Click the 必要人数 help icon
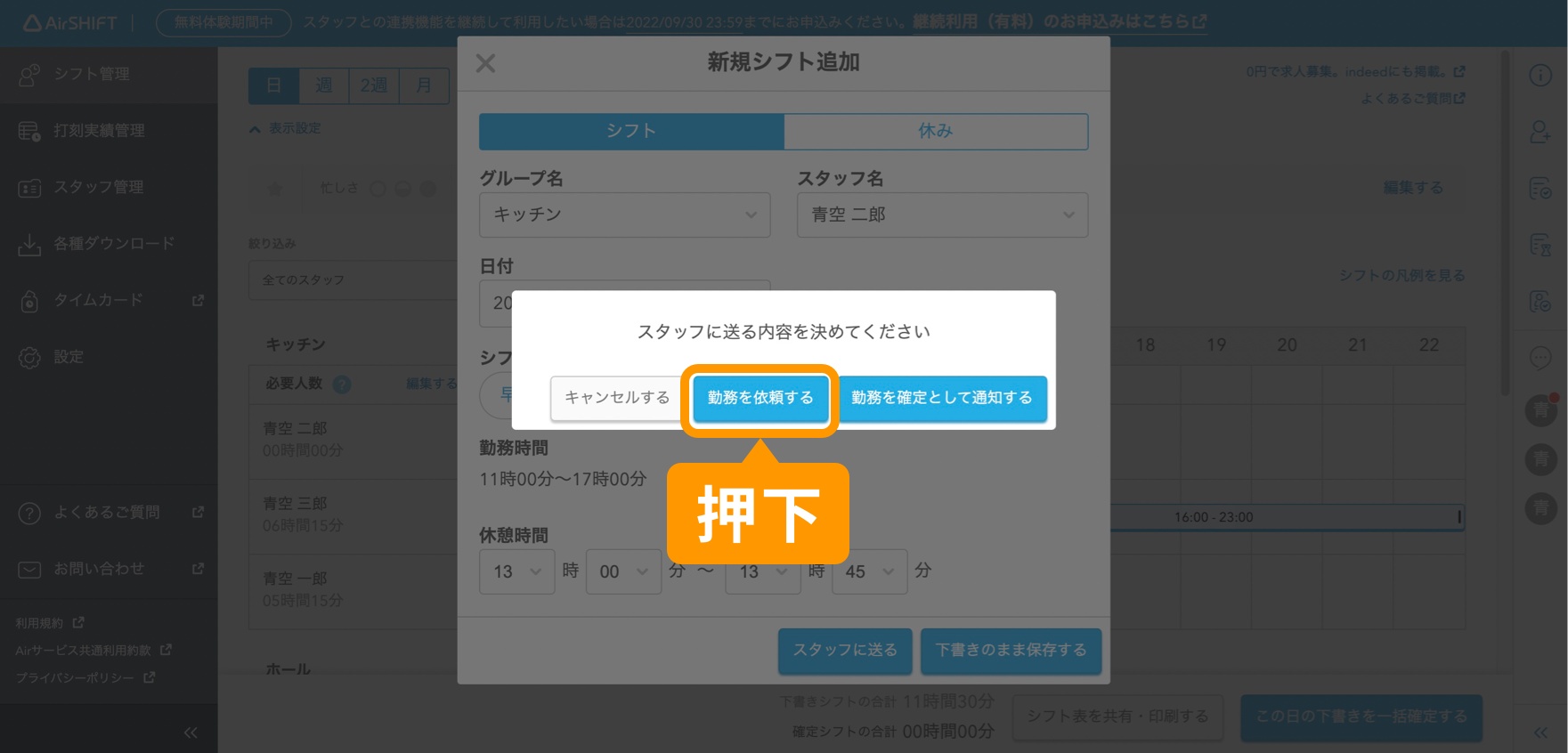 [342, 385]
